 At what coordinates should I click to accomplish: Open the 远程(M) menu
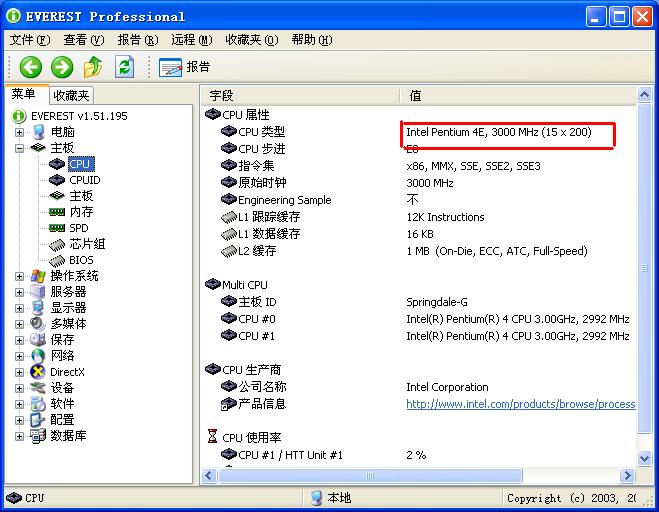(192, 40)
